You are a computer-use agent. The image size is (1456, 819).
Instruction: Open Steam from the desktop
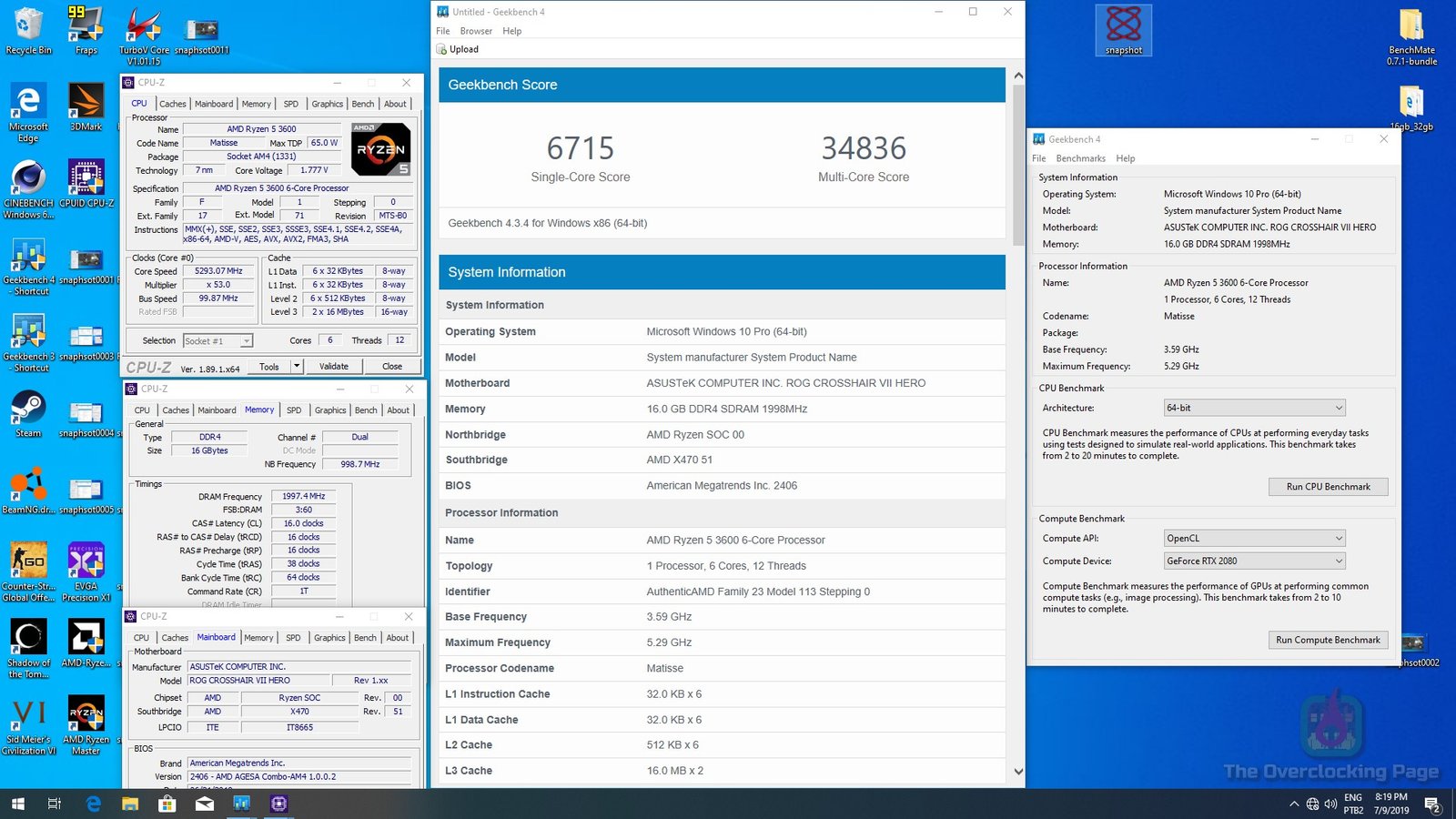point(27,409)
